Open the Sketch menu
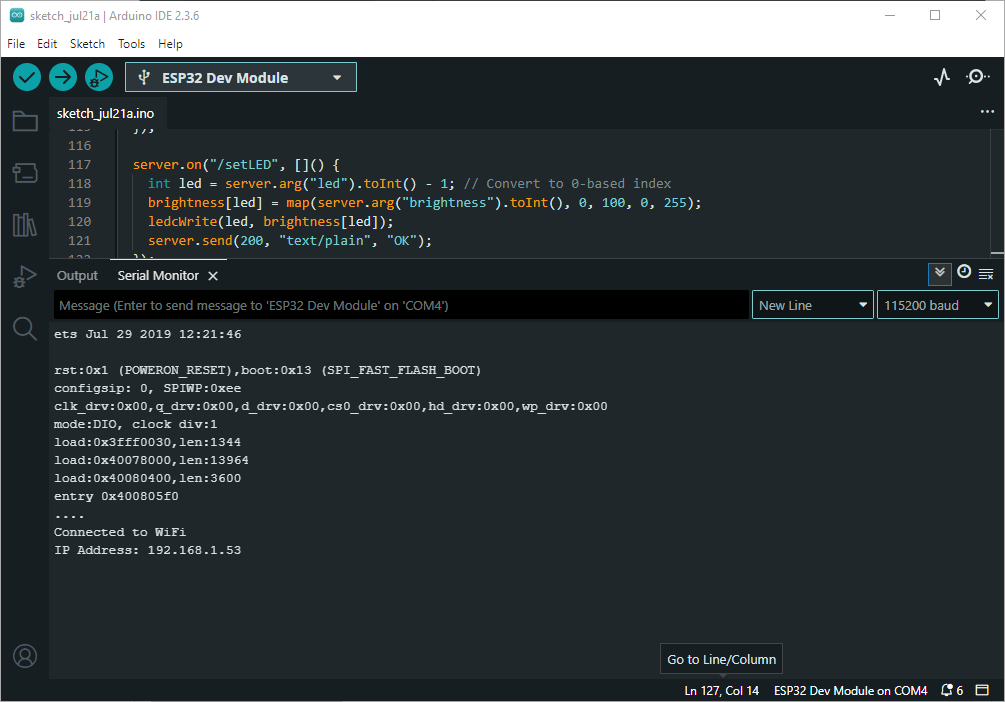This screenshot has width=1005, height=702. click(87, 44)
